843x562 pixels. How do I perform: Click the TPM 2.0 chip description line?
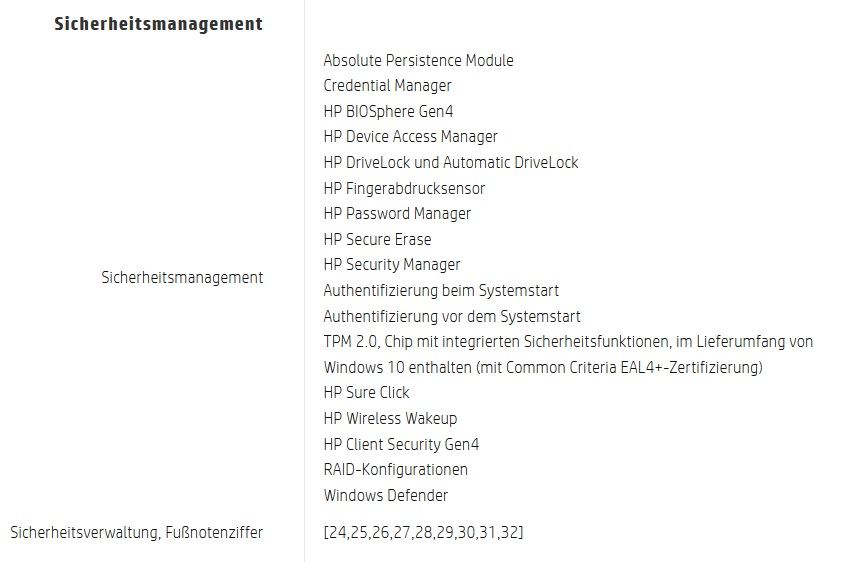coord(568,342)
